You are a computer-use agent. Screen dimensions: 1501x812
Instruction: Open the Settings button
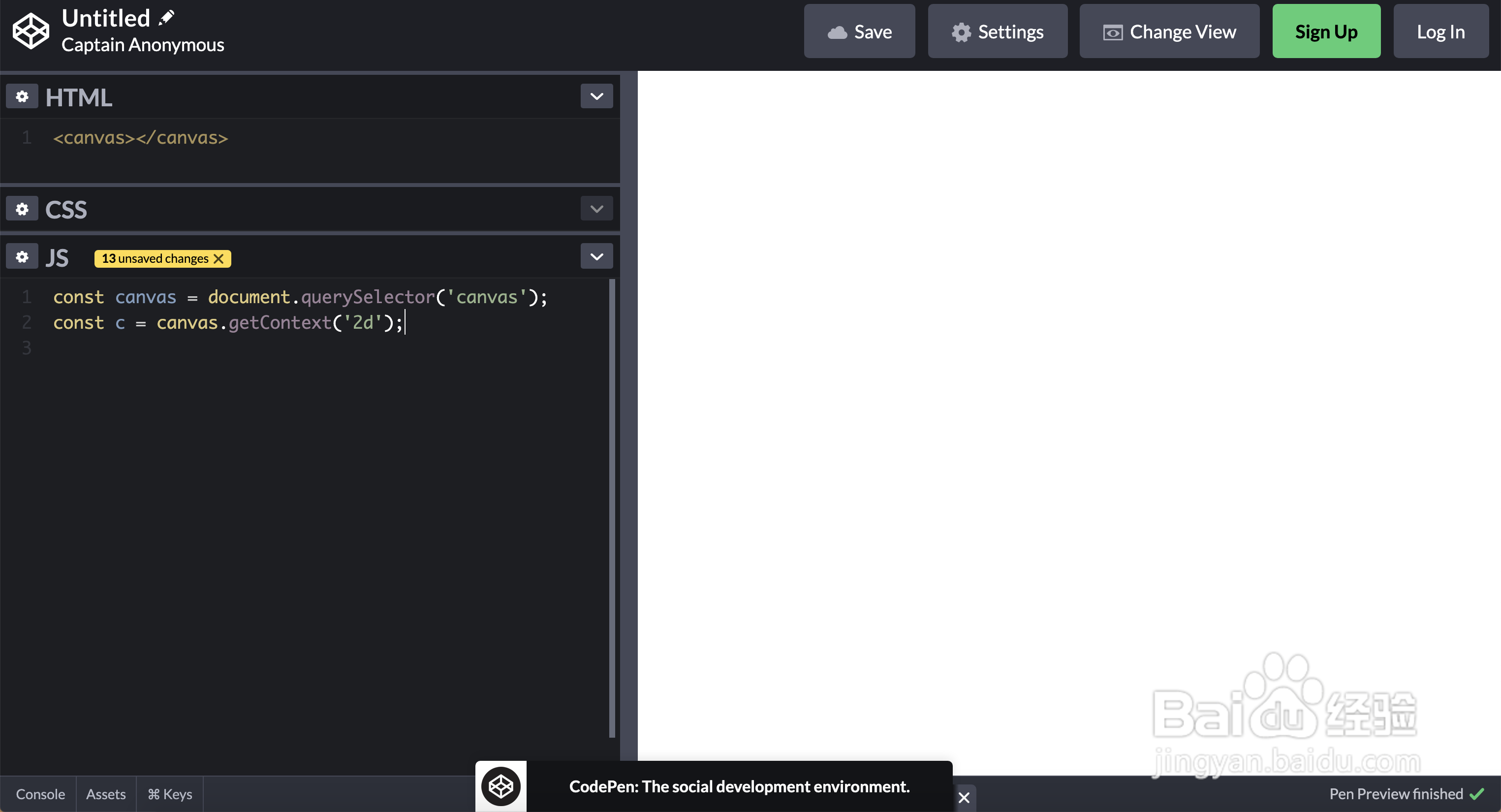point(998,31)
